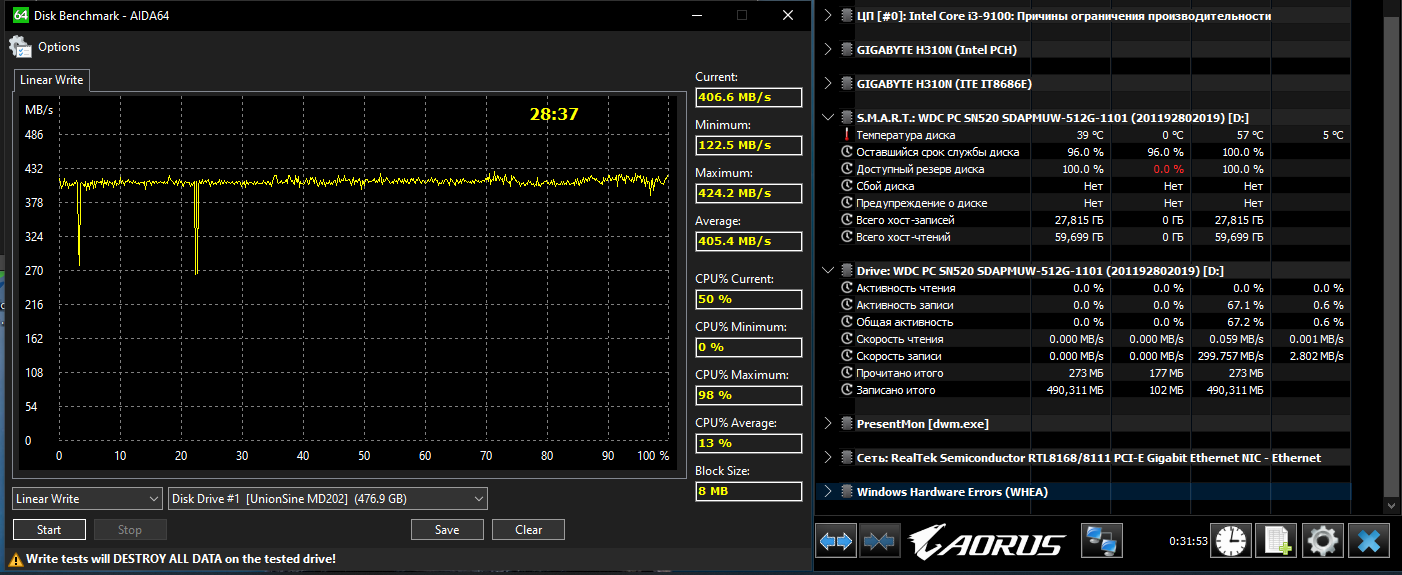Click the CPU% Maximum value 98 %

(x=748, y=395)
